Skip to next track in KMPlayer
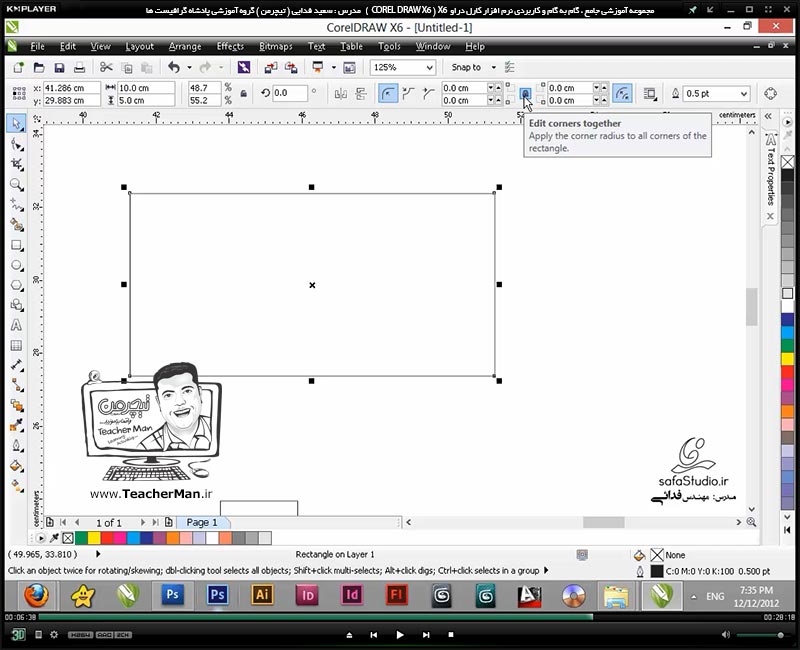 [x=426, y=635]
